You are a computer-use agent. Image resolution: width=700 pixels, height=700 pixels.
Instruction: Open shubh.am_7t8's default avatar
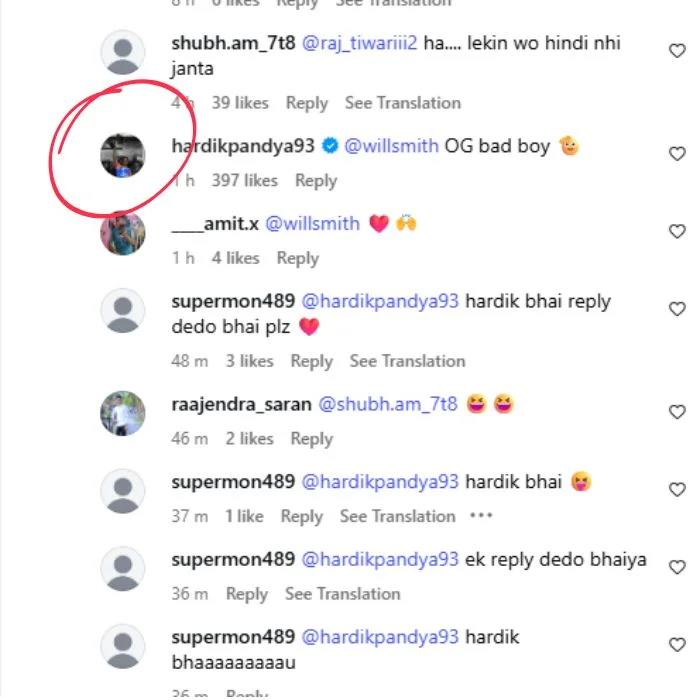[123, 53]
